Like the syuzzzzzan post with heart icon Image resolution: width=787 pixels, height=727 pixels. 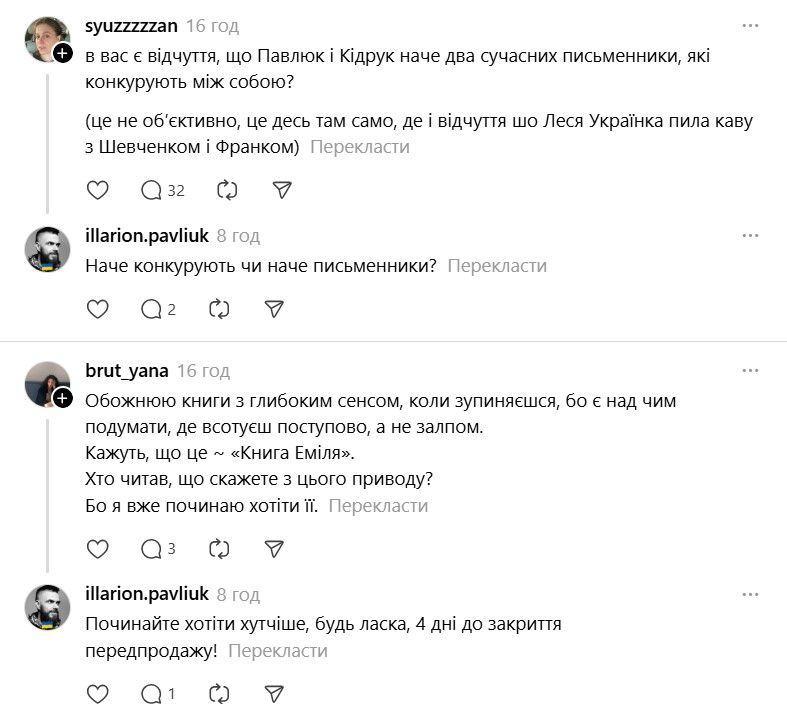point(97,190)
